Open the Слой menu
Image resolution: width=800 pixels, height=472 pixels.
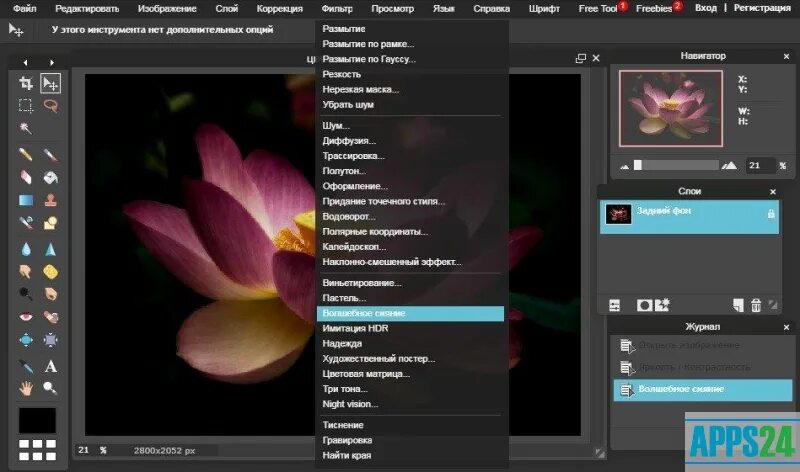tap(227, 8)
